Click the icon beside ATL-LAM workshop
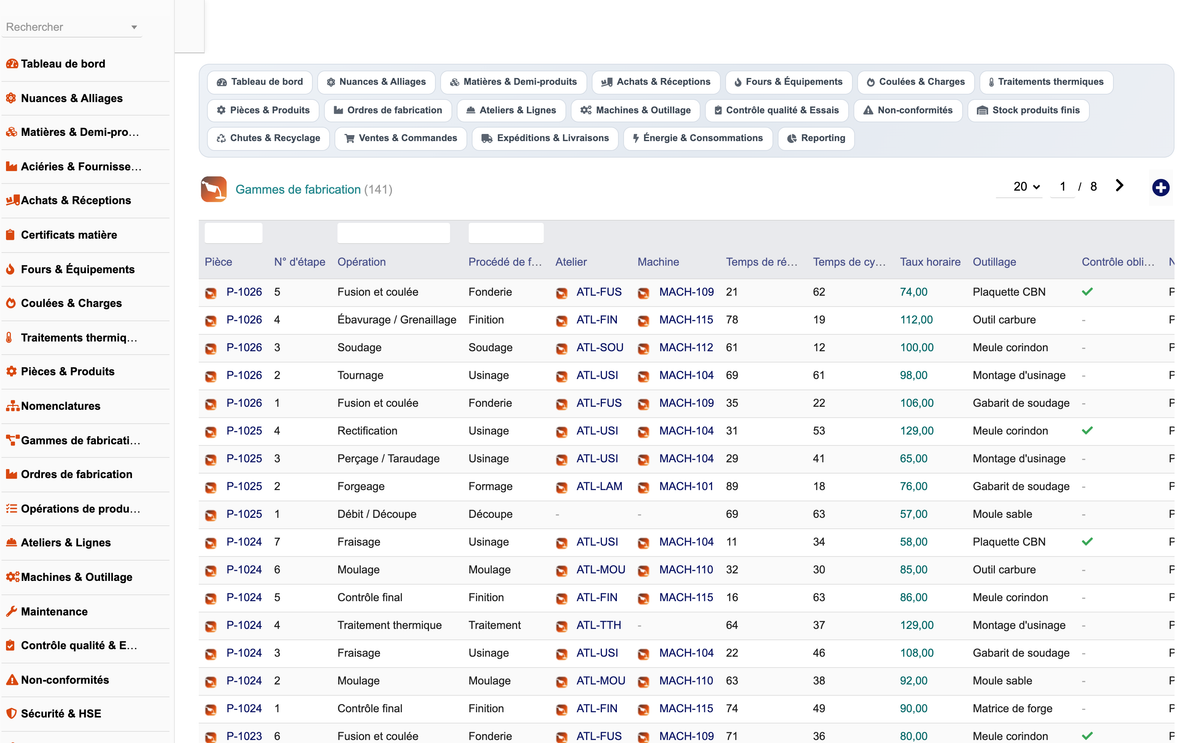This screenshot has width=1200, height=743. [x=562, y=487]
